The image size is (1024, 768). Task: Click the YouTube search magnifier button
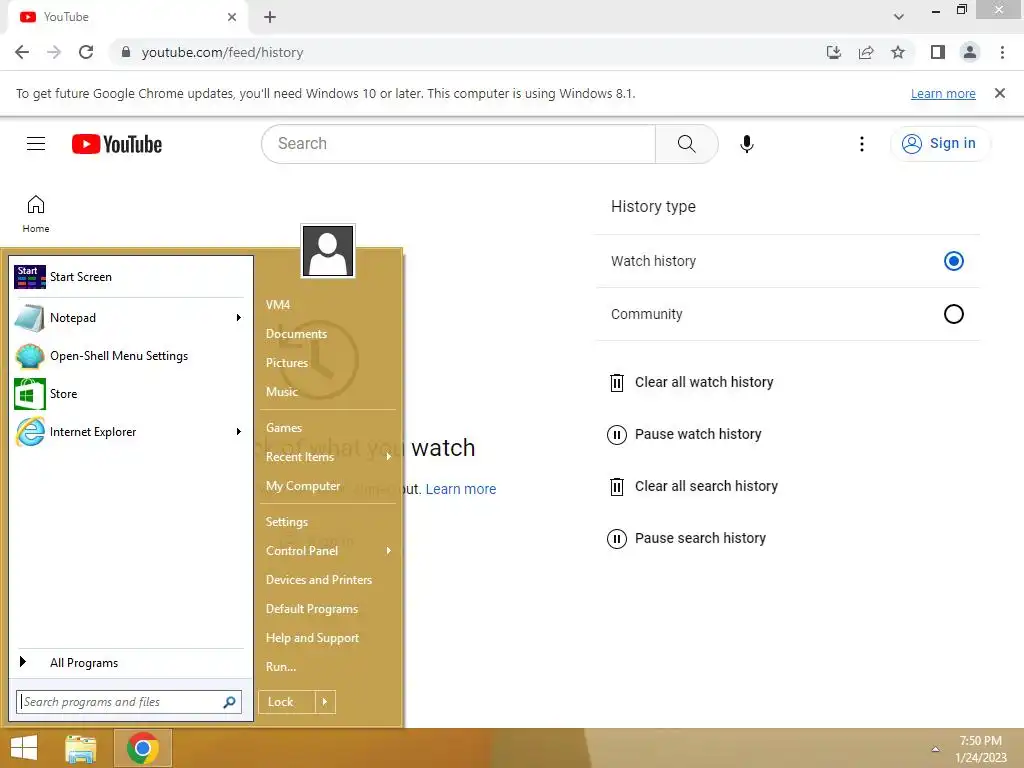pos(686,144)
